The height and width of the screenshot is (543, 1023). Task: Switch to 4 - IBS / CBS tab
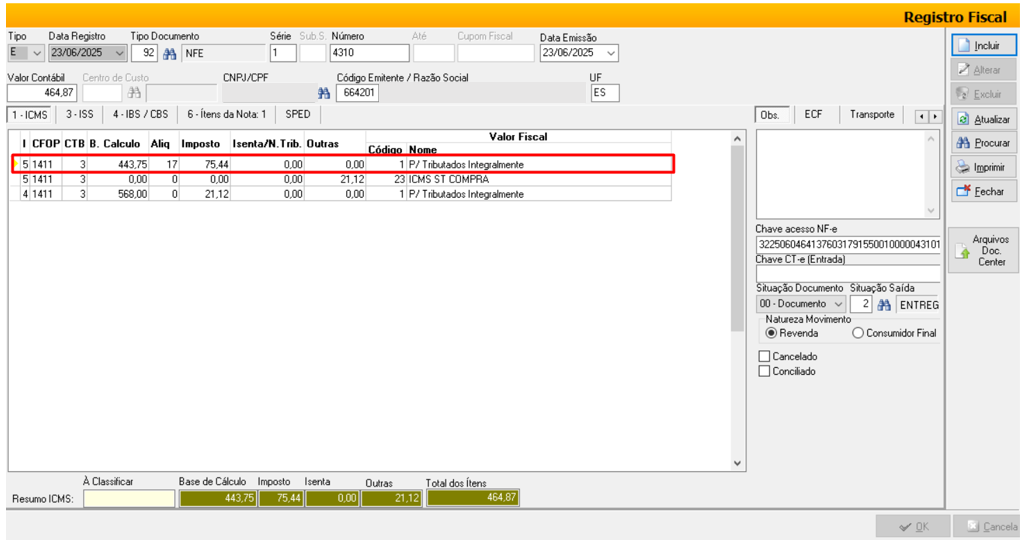point(140,115)
